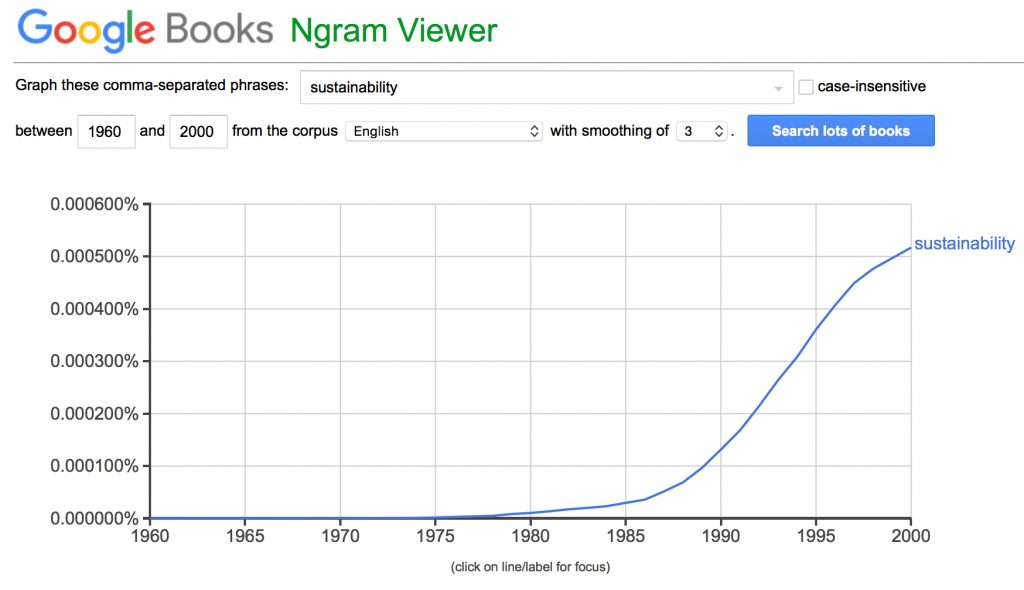Click the end year field showing 2000
The width and height of the screenshot is (1024, 590).
198,131
